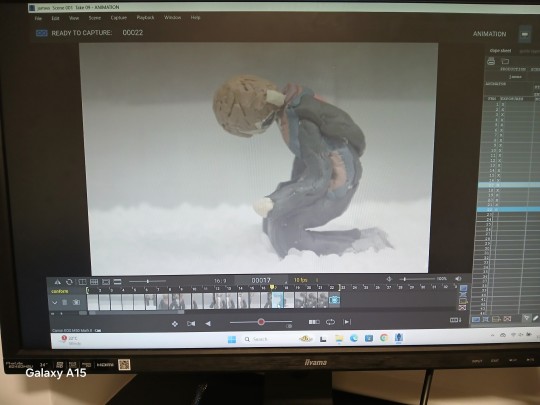Open the Edit menu

click(55, 18)
